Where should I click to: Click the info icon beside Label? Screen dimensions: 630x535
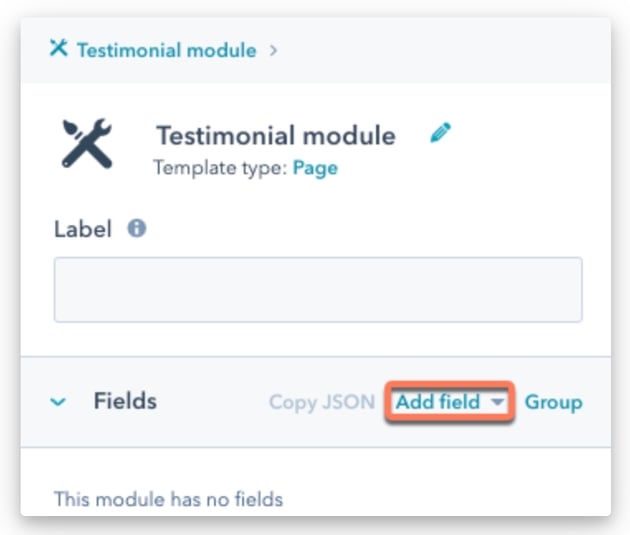click(x=137, y=228)
